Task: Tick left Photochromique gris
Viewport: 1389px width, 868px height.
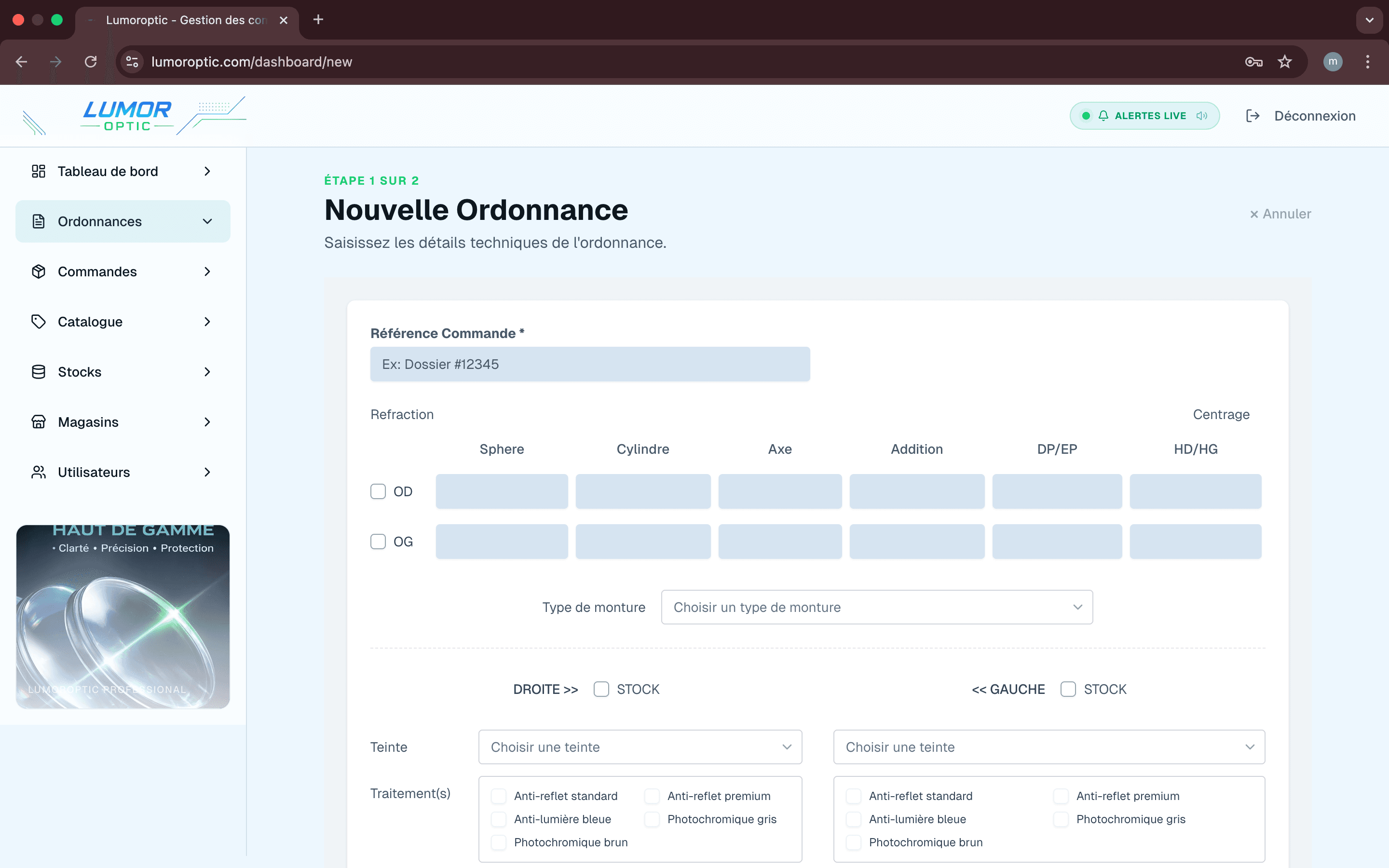Action: coord(1061,819)
